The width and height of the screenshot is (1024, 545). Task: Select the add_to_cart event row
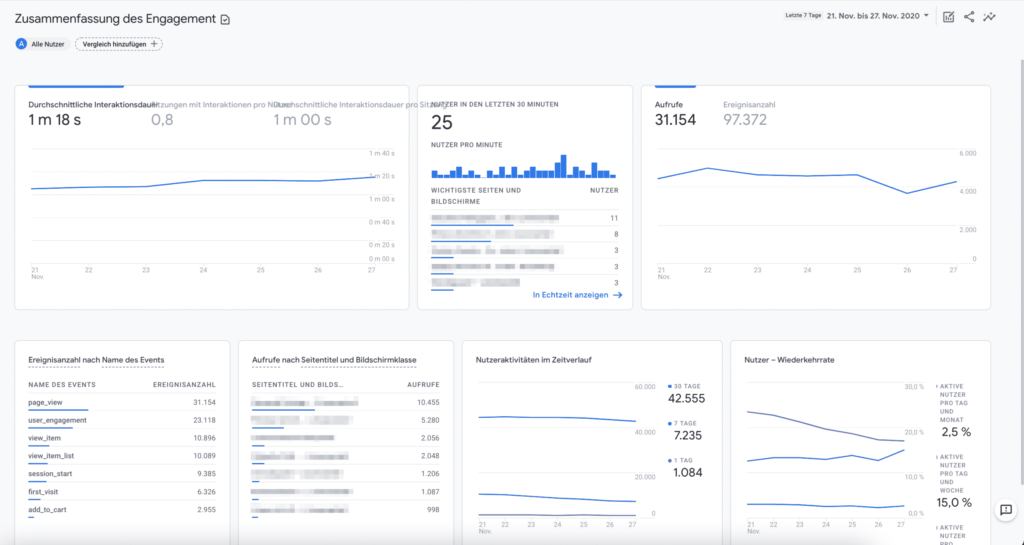[50, 510]
